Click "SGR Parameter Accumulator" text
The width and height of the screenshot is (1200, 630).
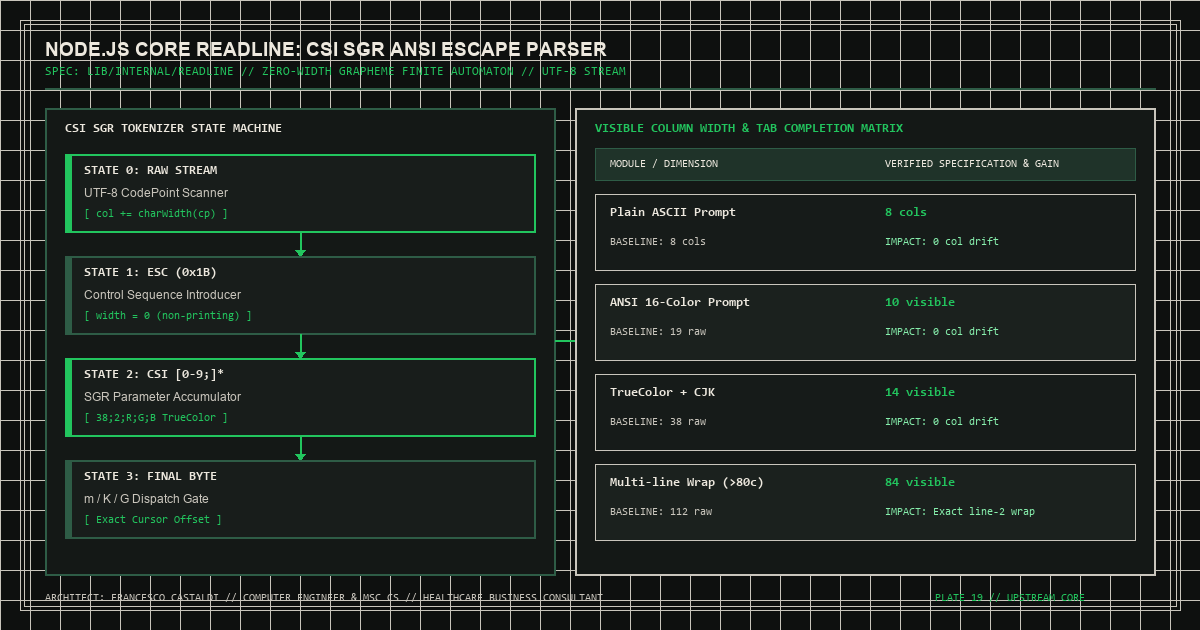click(x=162, y=397)
